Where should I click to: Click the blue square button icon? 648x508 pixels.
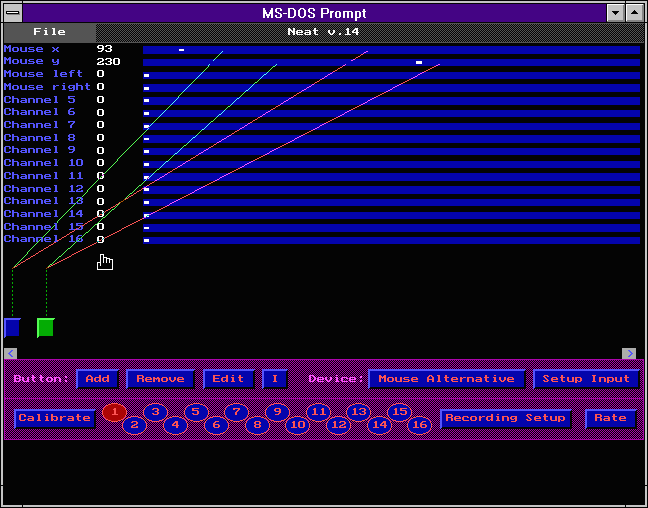click(12, 328)
